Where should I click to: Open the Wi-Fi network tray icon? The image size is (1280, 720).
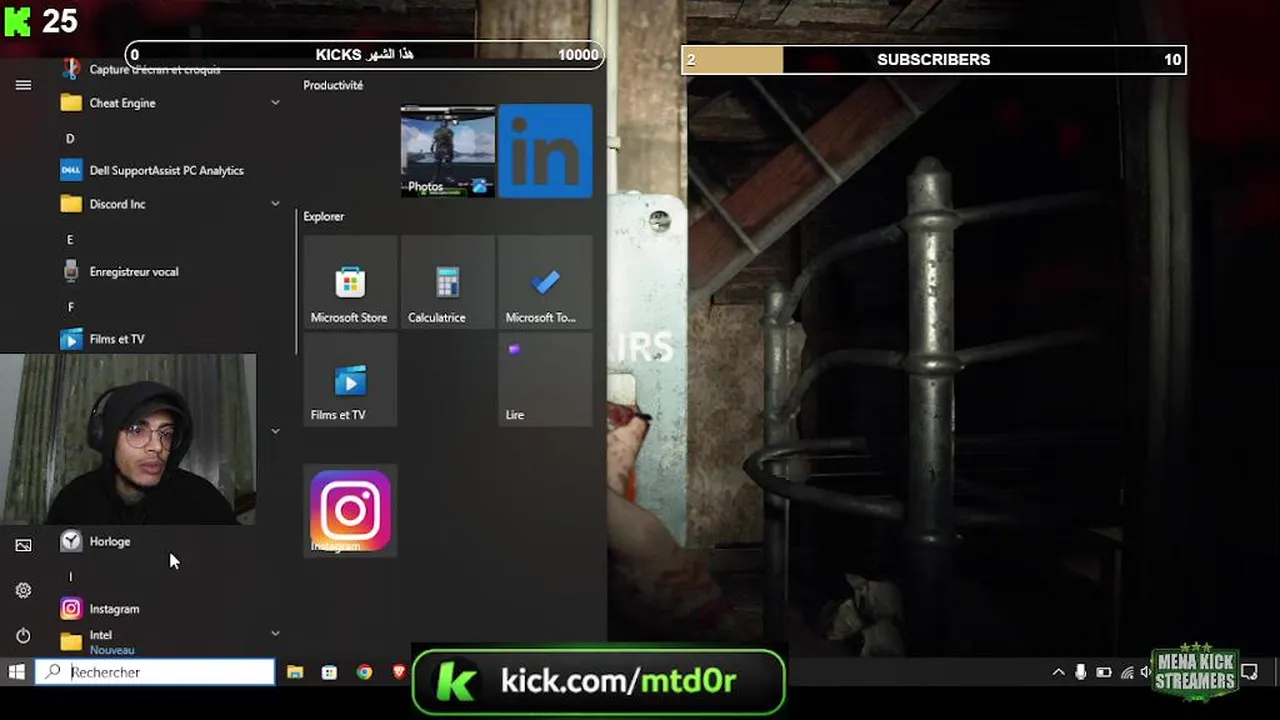click(1127, 673)
